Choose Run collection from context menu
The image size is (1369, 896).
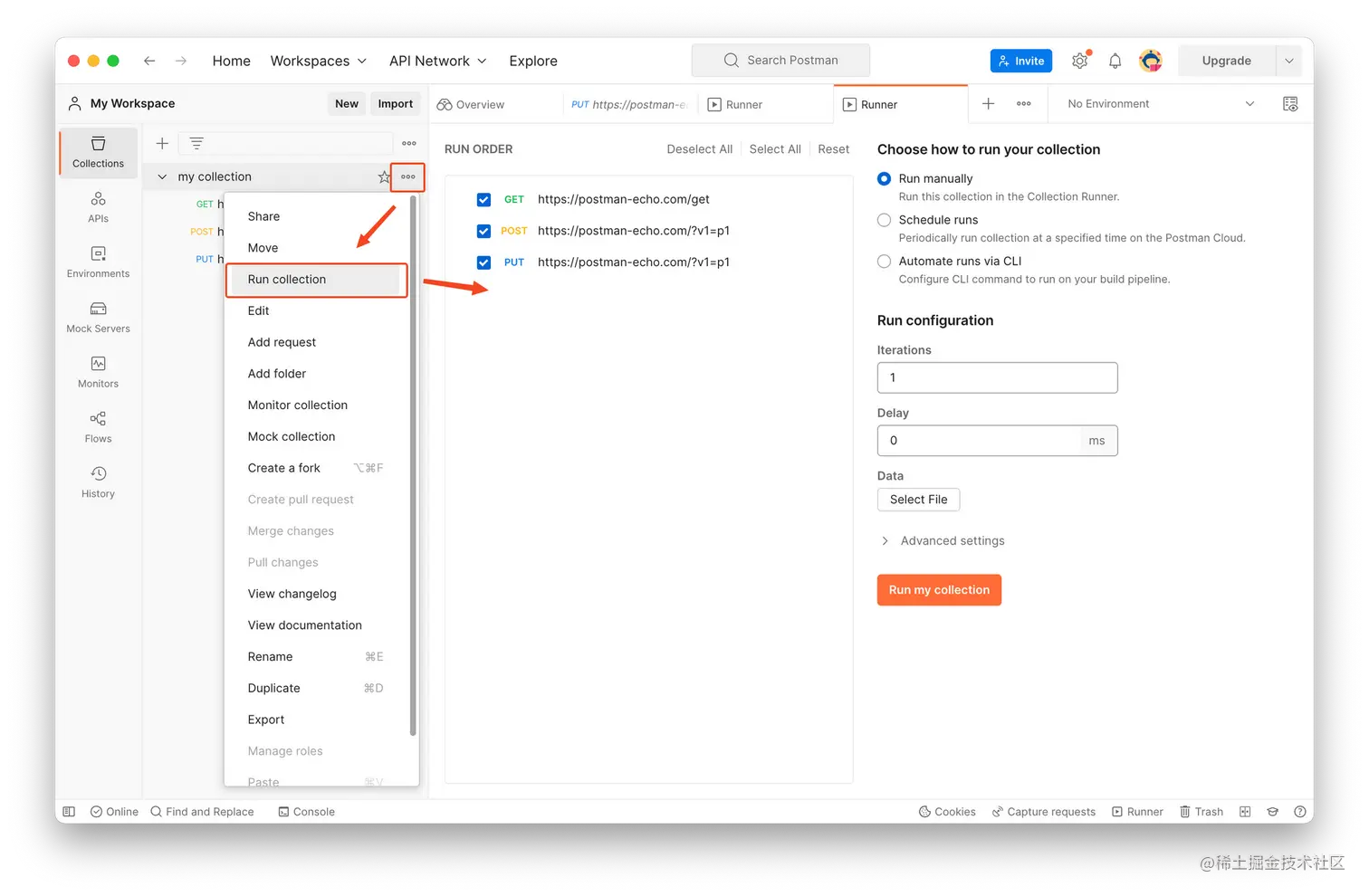click(316, 280)
